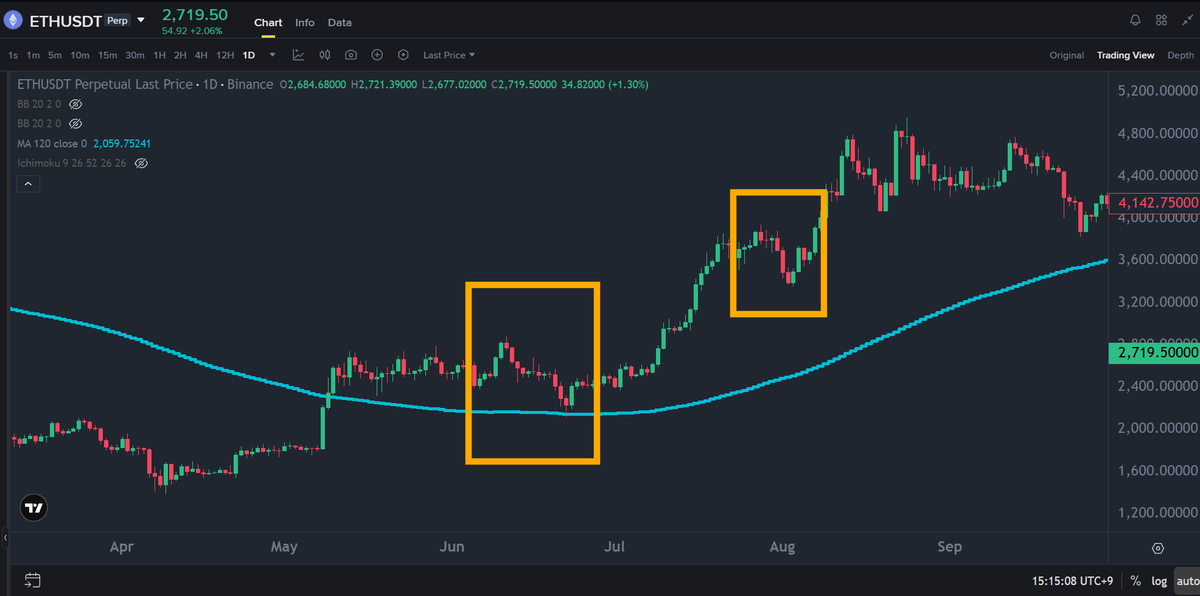This screenshot has height=596, width=1200.
Task: Select the 1m interval
Action: [x=34, y=55]
